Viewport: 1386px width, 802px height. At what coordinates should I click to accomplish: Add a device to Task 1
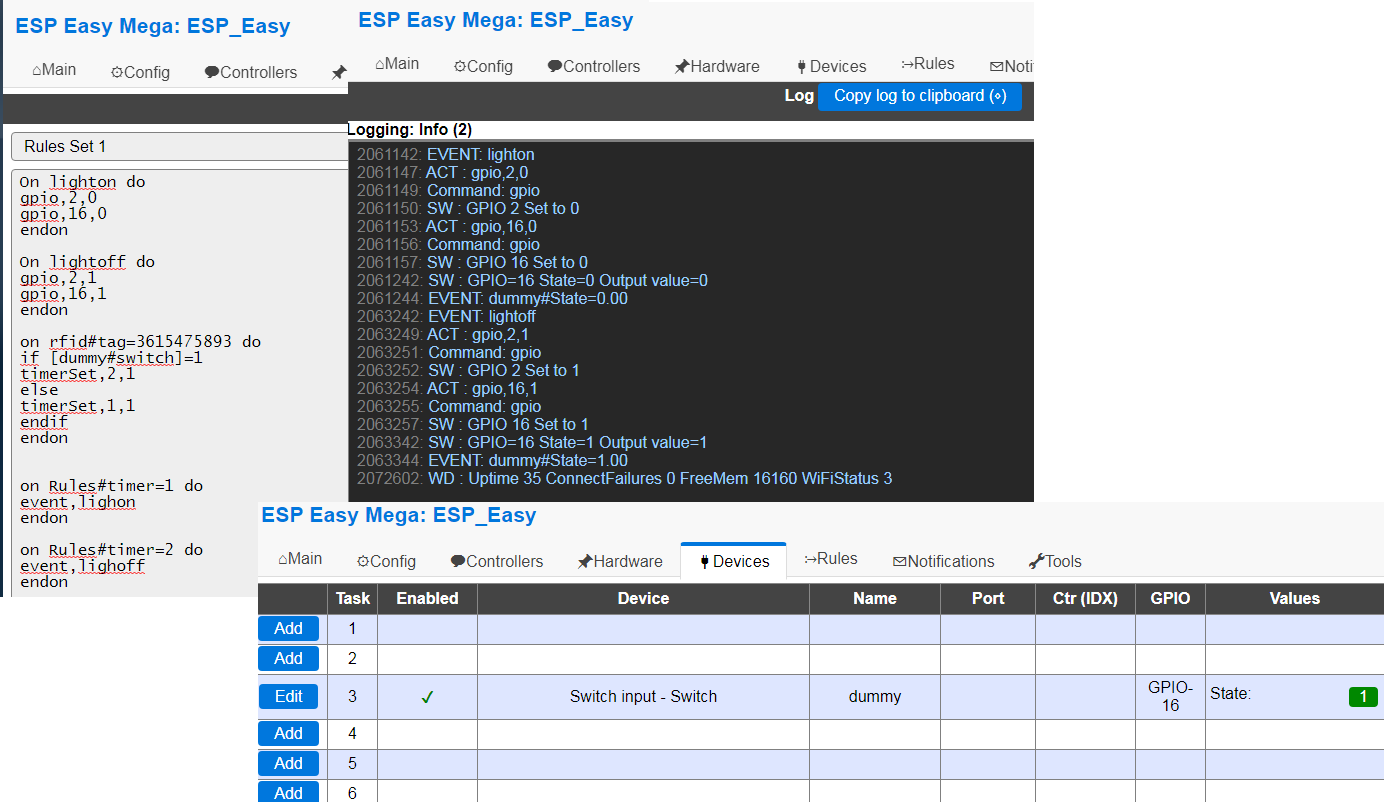pyautogui.click(x=288, y=628)
